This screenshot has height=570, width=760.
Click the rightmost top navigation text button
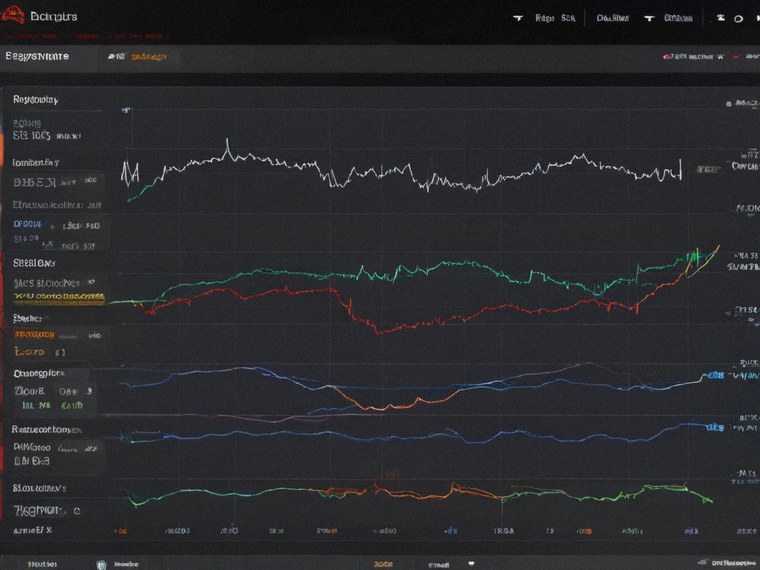point(678,18)
